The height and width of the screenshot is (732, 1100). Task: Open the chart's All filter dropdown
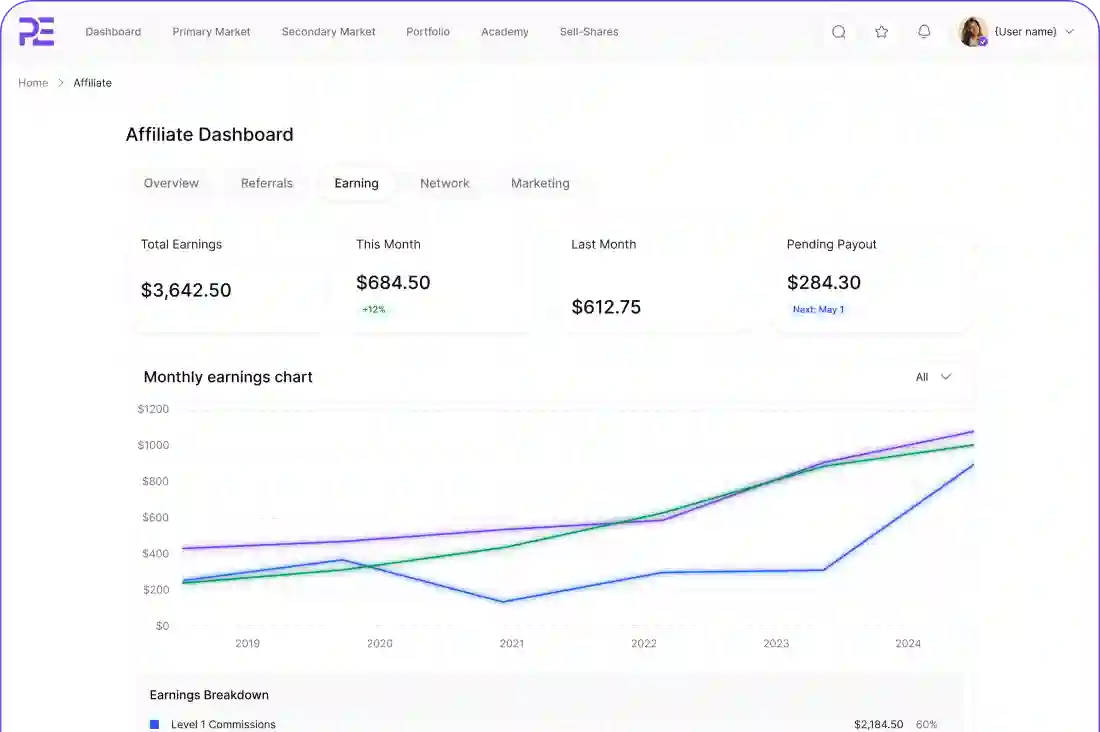pos(933,377)
